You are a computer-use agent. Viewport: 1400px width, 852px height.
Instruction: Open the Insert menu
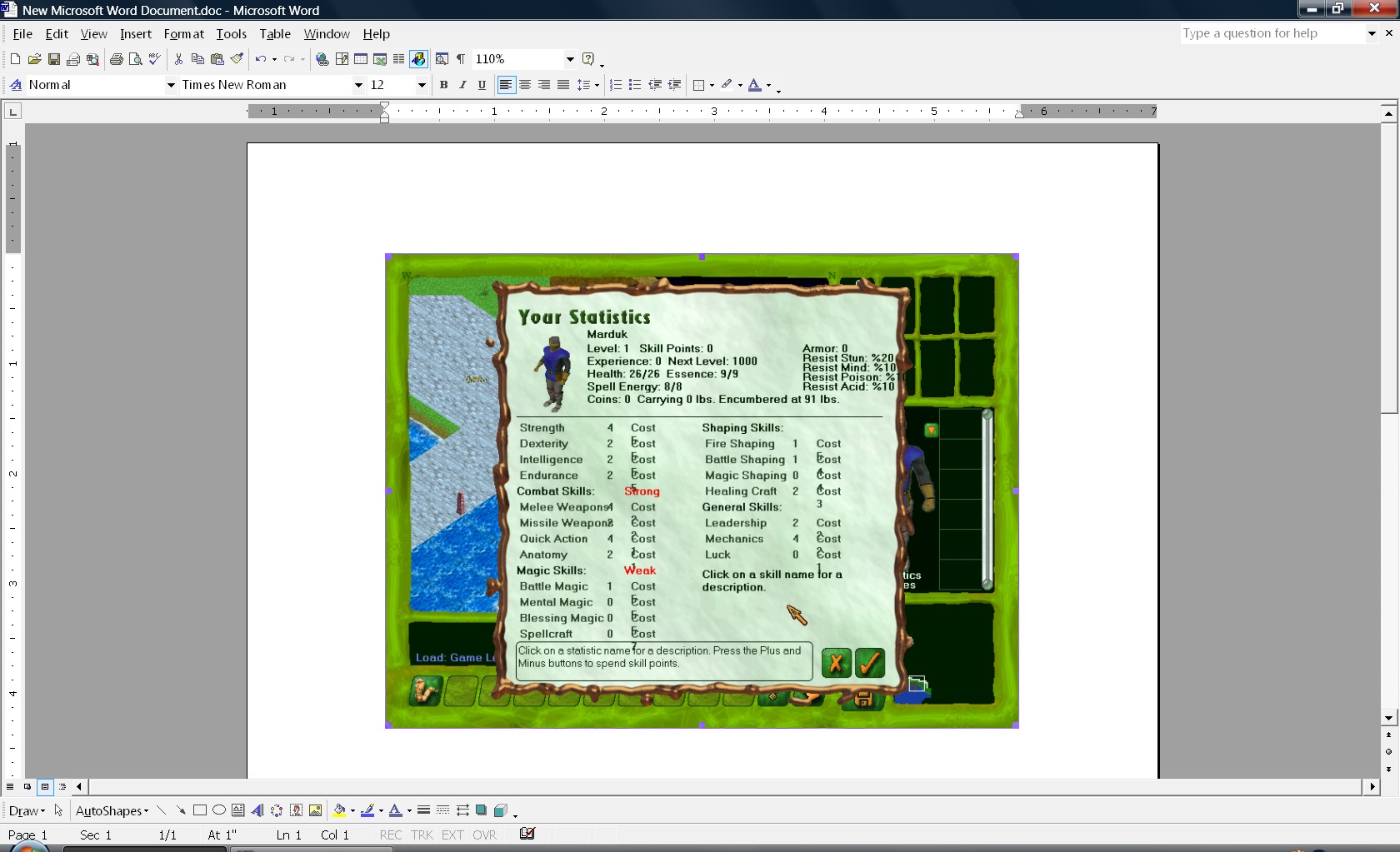coord(136,34)
